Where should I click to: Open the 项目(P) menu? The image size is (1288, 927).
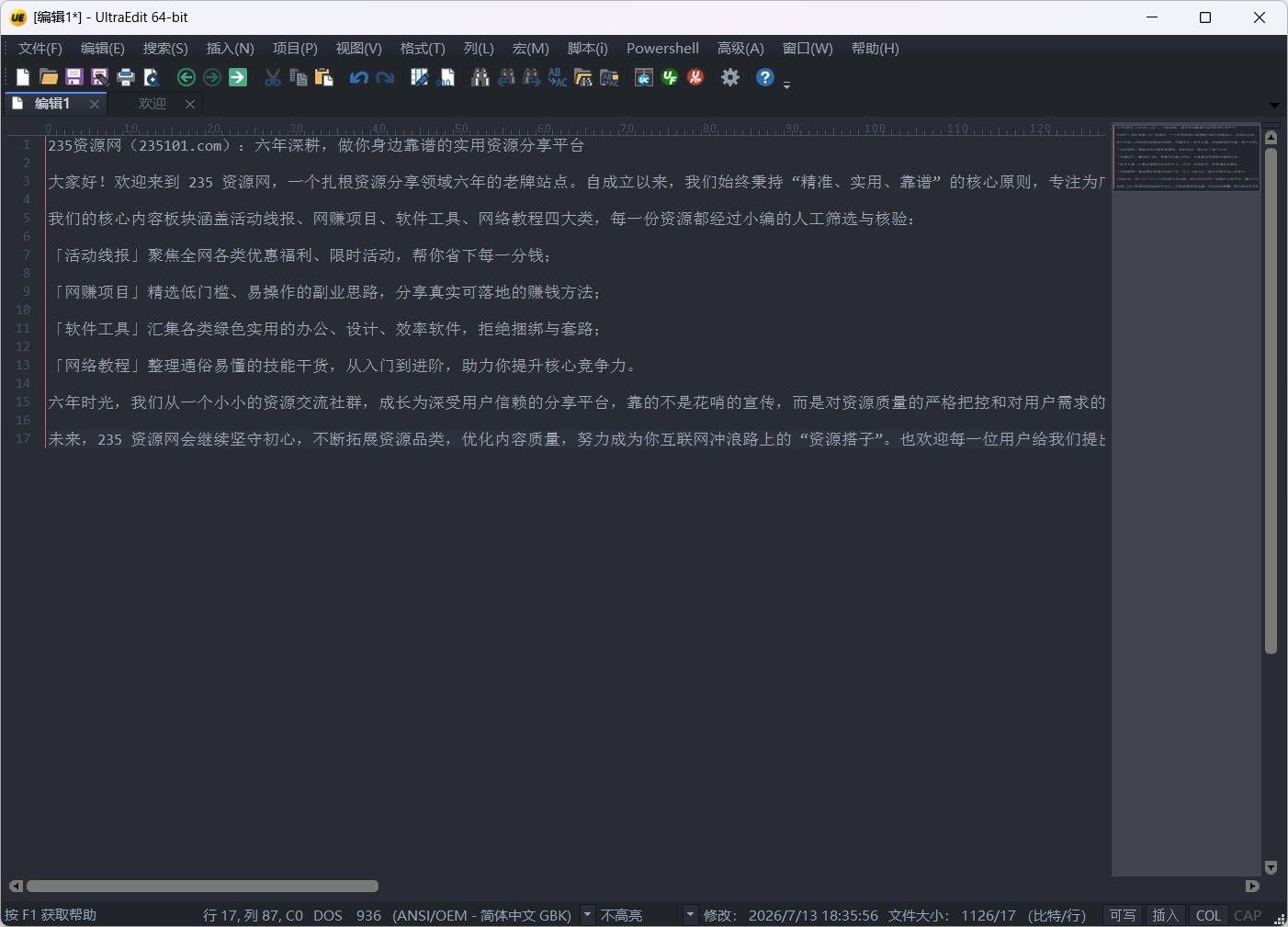click(x=295, y=49)
